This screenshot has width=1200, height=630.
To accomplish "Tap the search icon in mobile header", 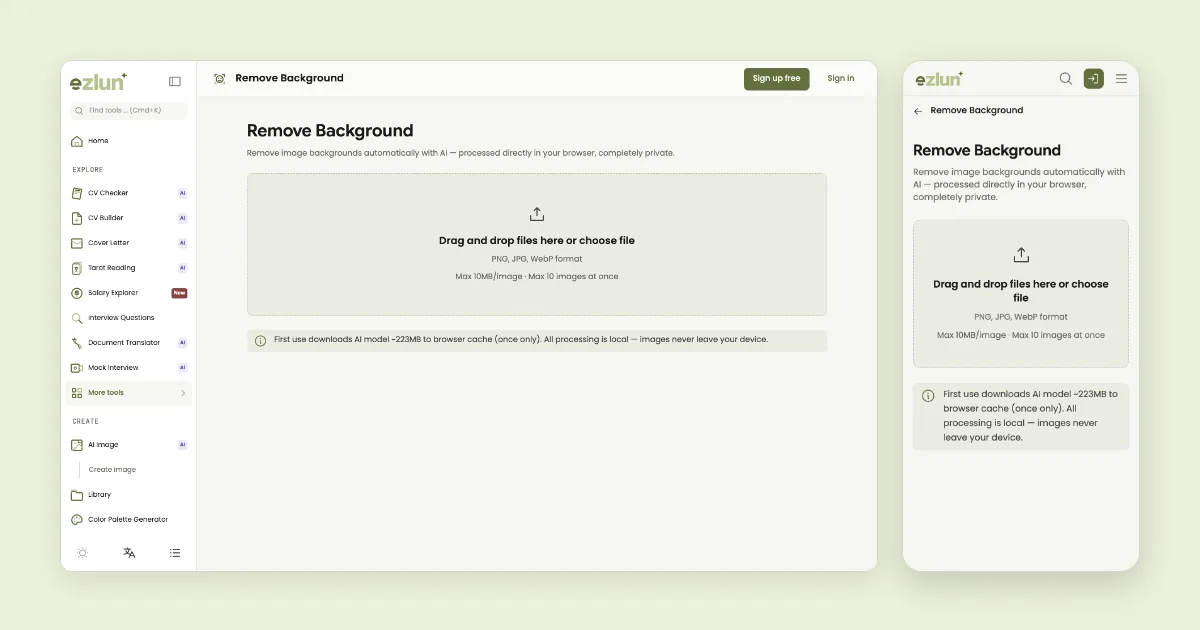I will point(1066,79).
